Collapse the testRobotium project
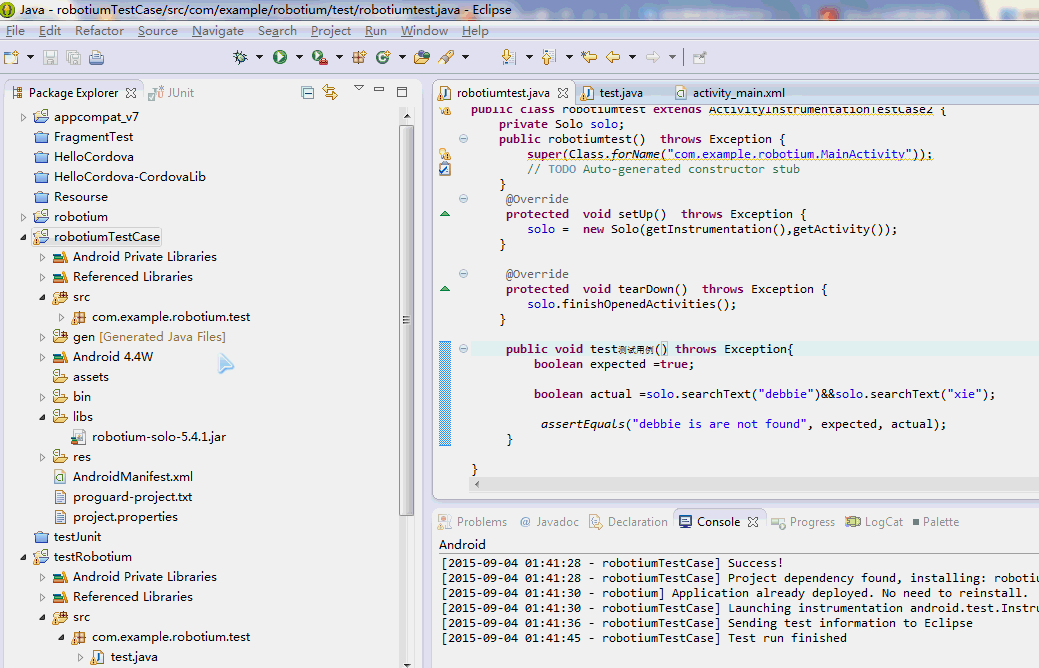 (23, 557)
